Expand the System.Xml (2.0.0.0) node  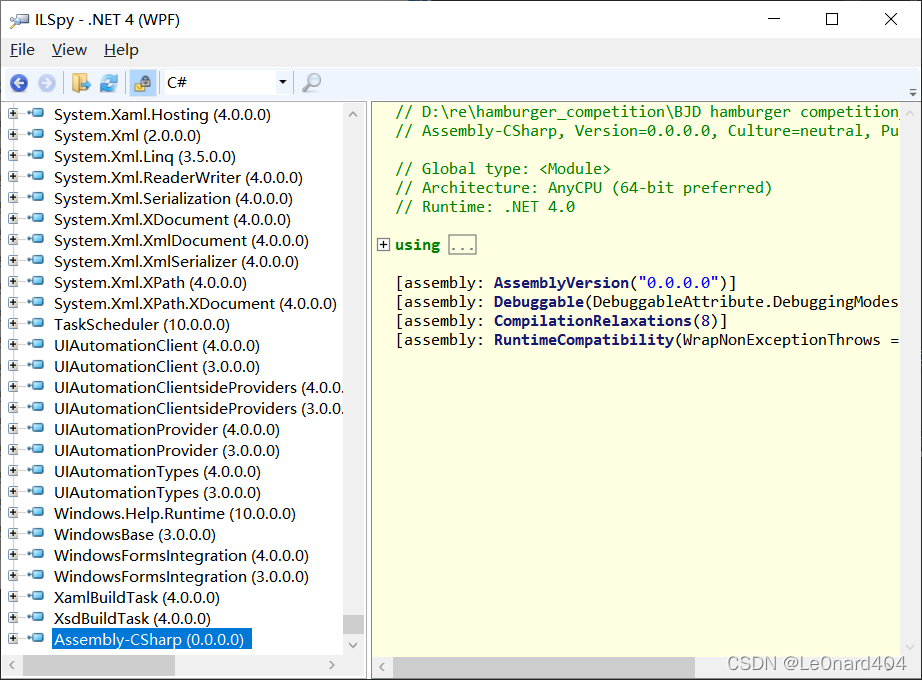[x=13, y=135]
